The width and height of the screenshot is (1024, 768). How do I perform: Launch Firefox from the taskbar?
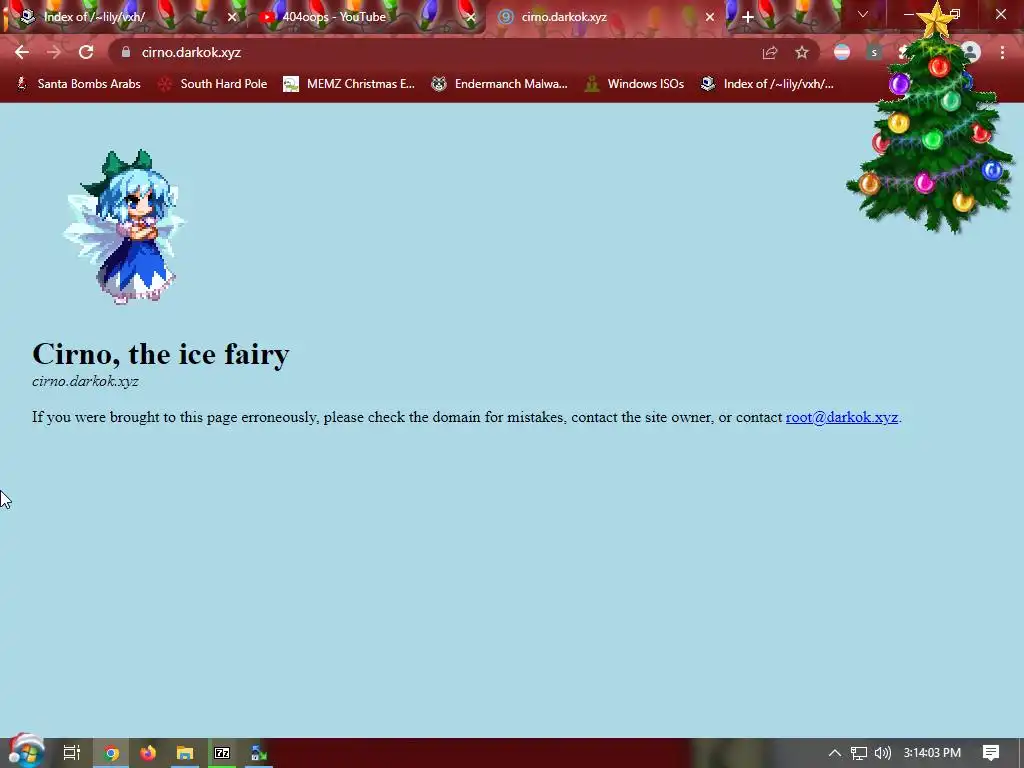[x=148, y=753]
